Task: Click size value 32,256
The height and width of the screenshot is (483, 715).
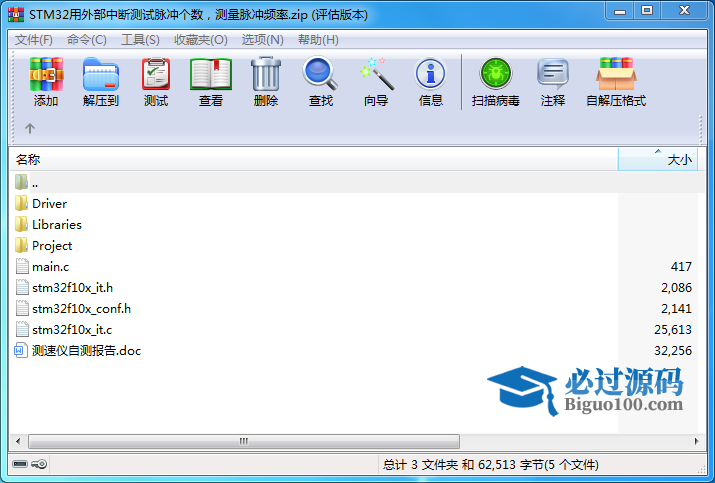Action: click(x=673, y=350)
